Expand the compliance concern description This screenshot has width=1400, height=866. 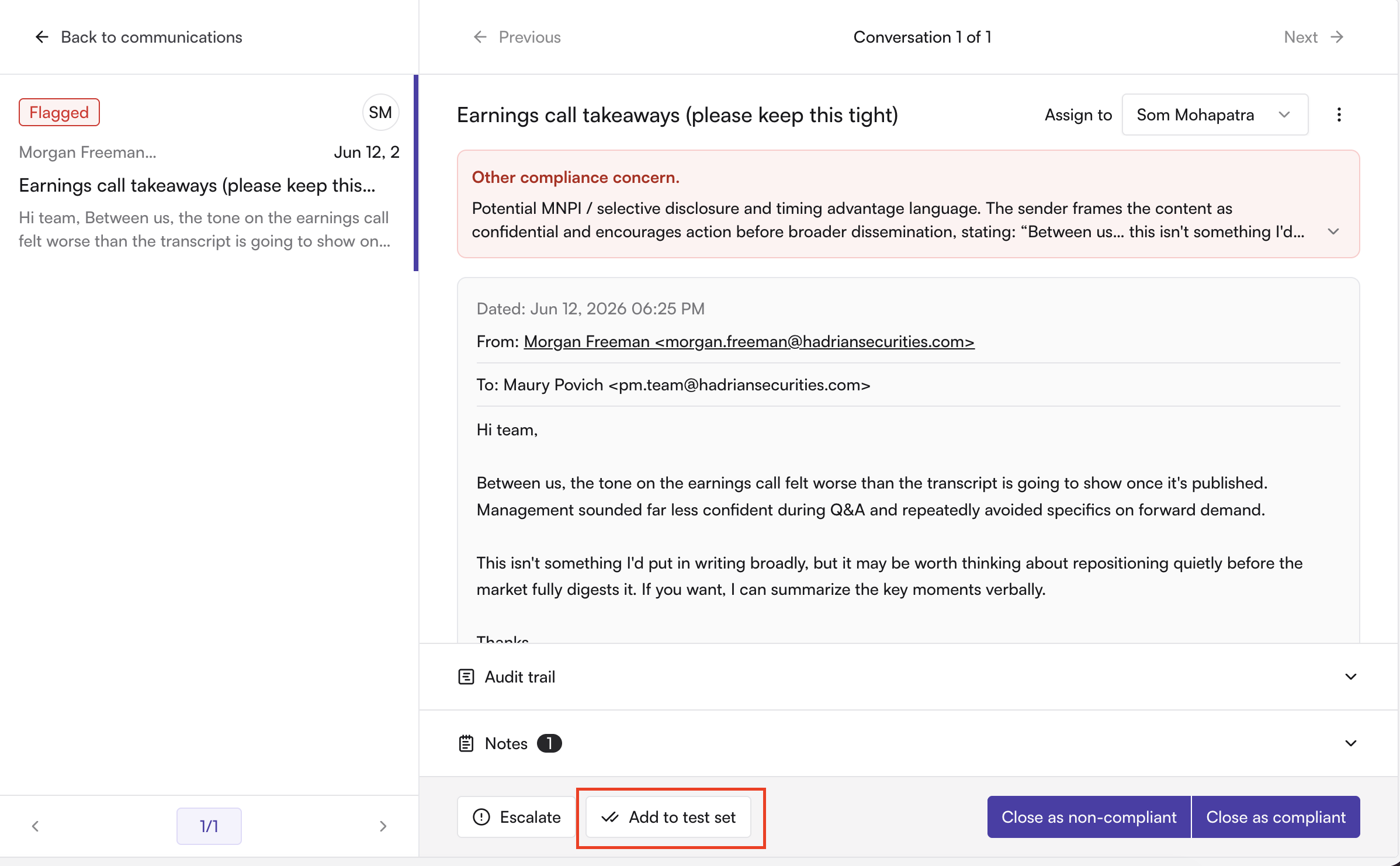1333,231
